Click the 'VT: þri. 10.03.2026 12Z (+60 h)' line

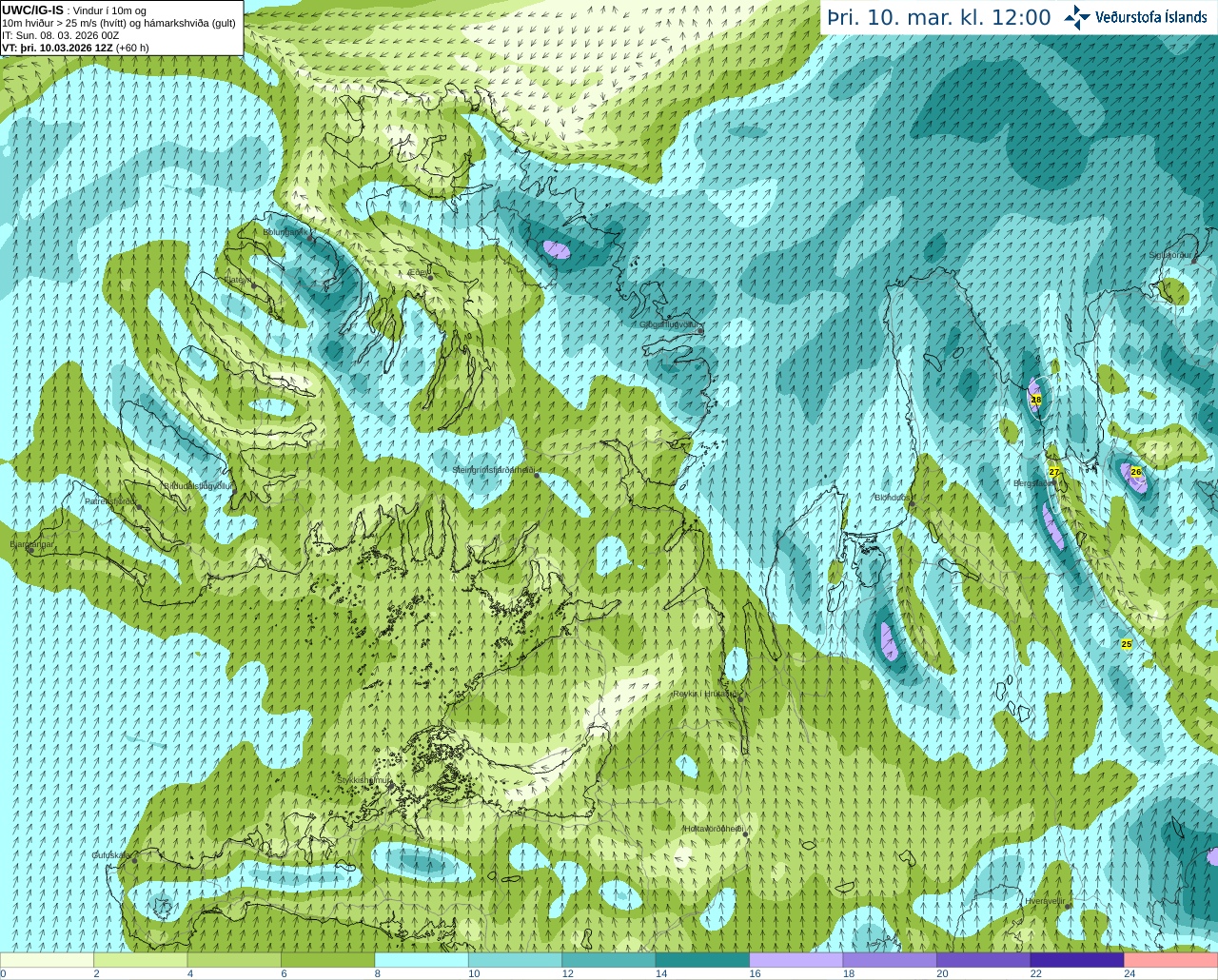tap(75, 48)
